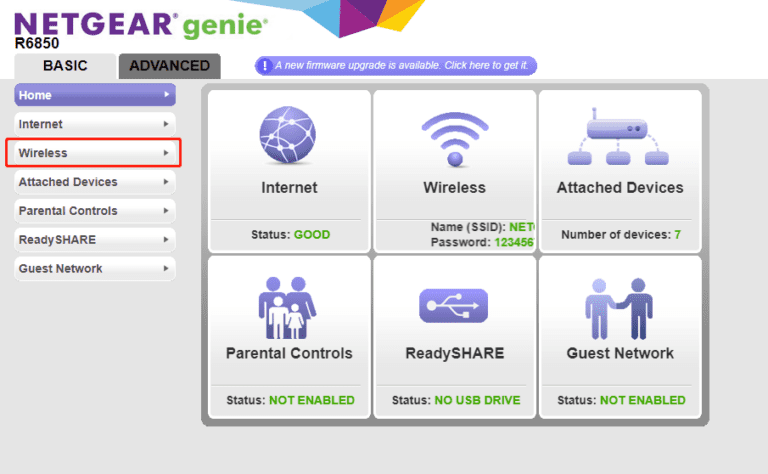Expand the Wireless sidebar arrow
The image size is (768, 474).
pos(166,153)
